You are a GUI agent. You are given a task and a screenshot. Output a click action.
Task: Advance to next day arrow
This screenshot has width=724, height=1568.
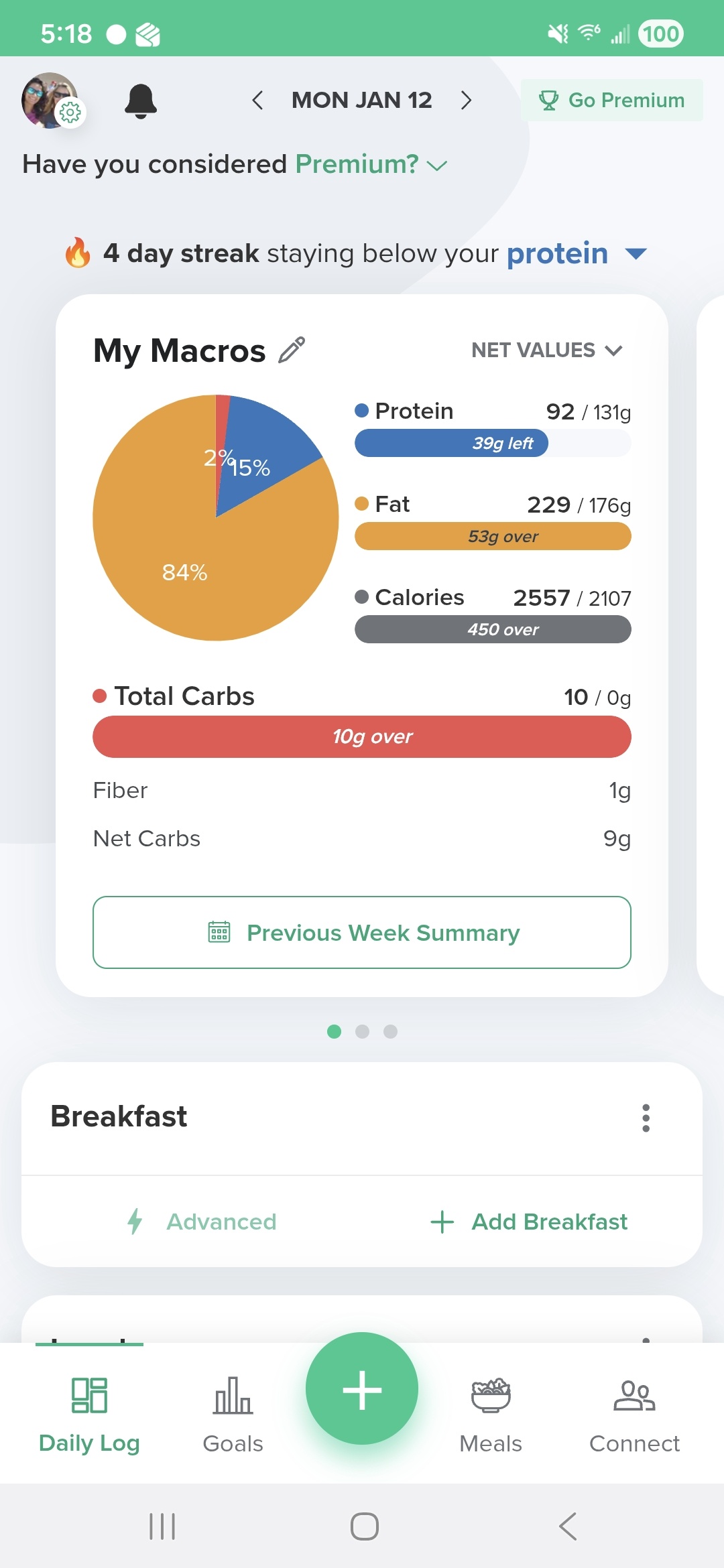[x=467, y=101]
